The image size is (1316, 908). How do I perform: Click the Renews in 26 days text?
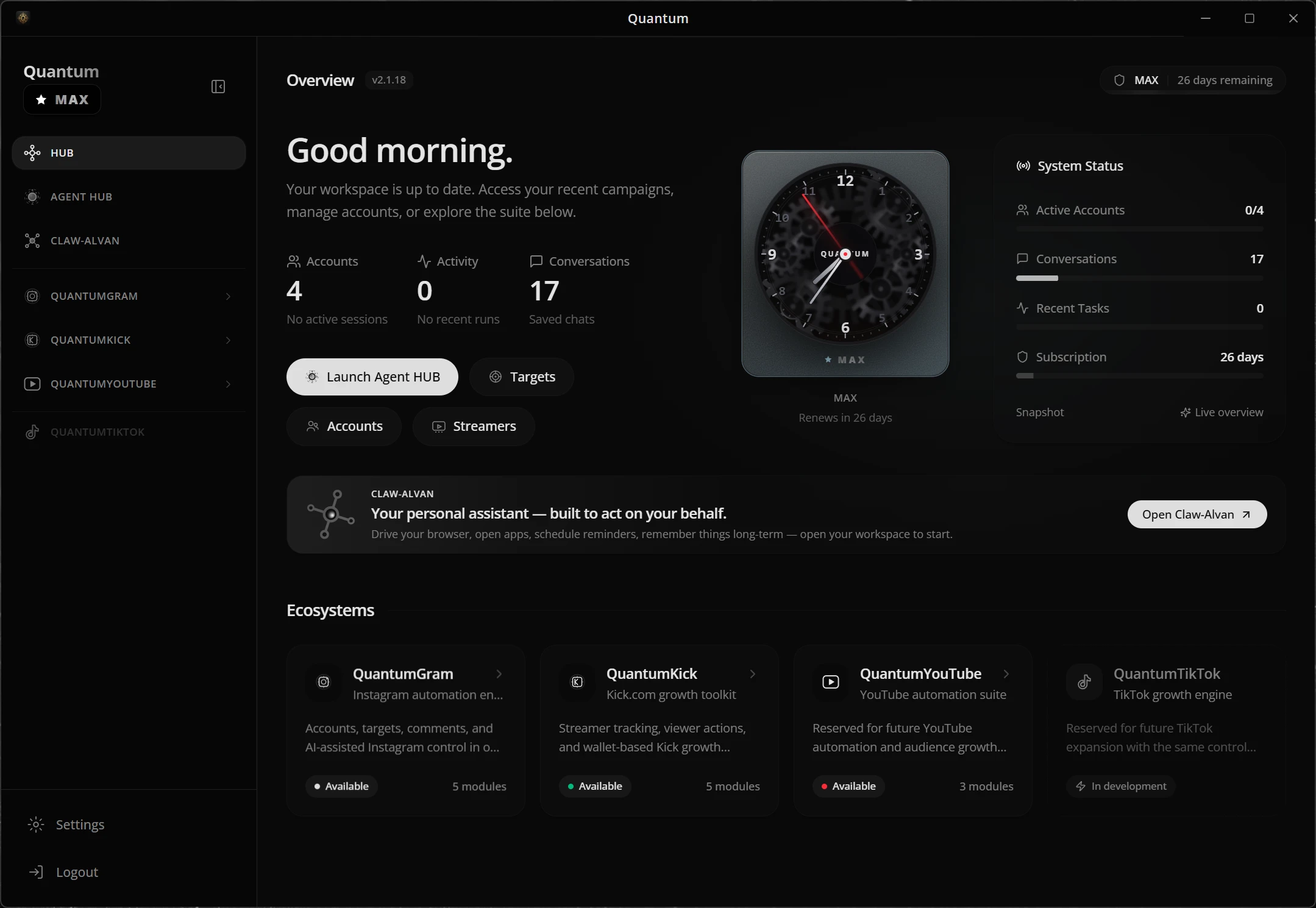point(845,417)
